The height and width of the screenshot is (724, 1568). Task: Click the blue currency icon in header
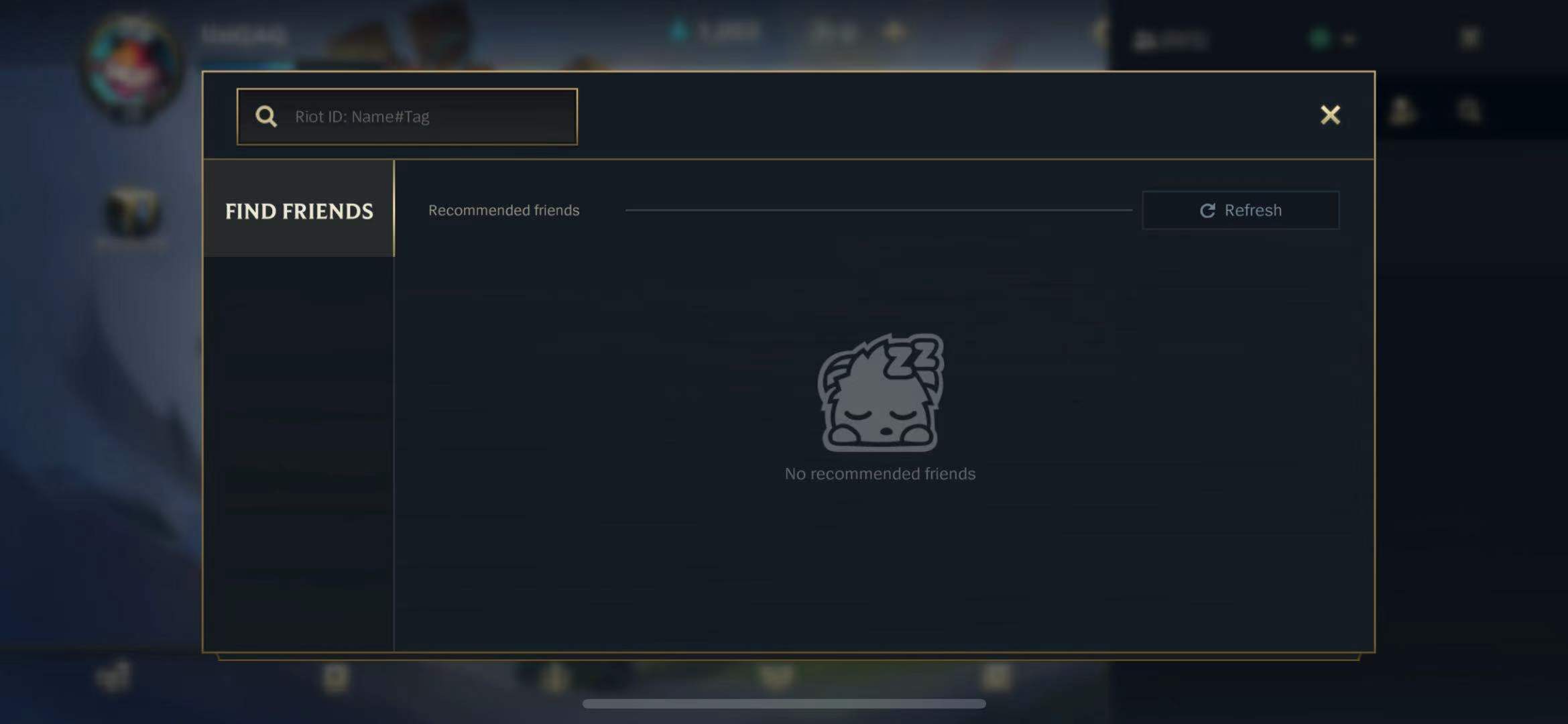(x=678, y=31)
